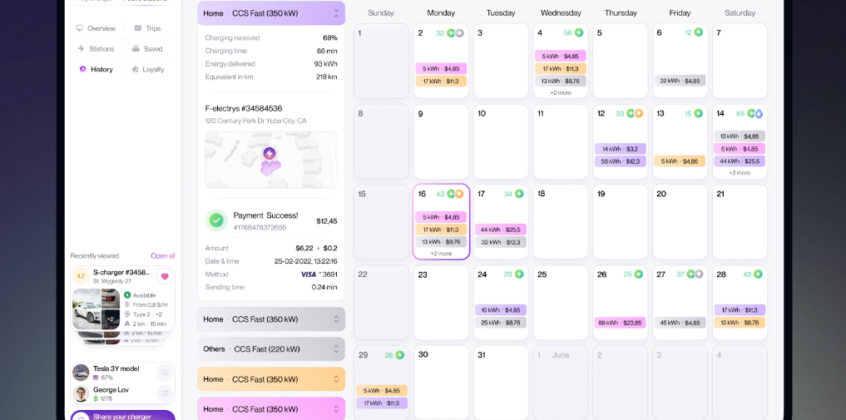846x420 pixels.
Task: Click the green Payment Success checkmark
Action: click(x=216, y=219)
